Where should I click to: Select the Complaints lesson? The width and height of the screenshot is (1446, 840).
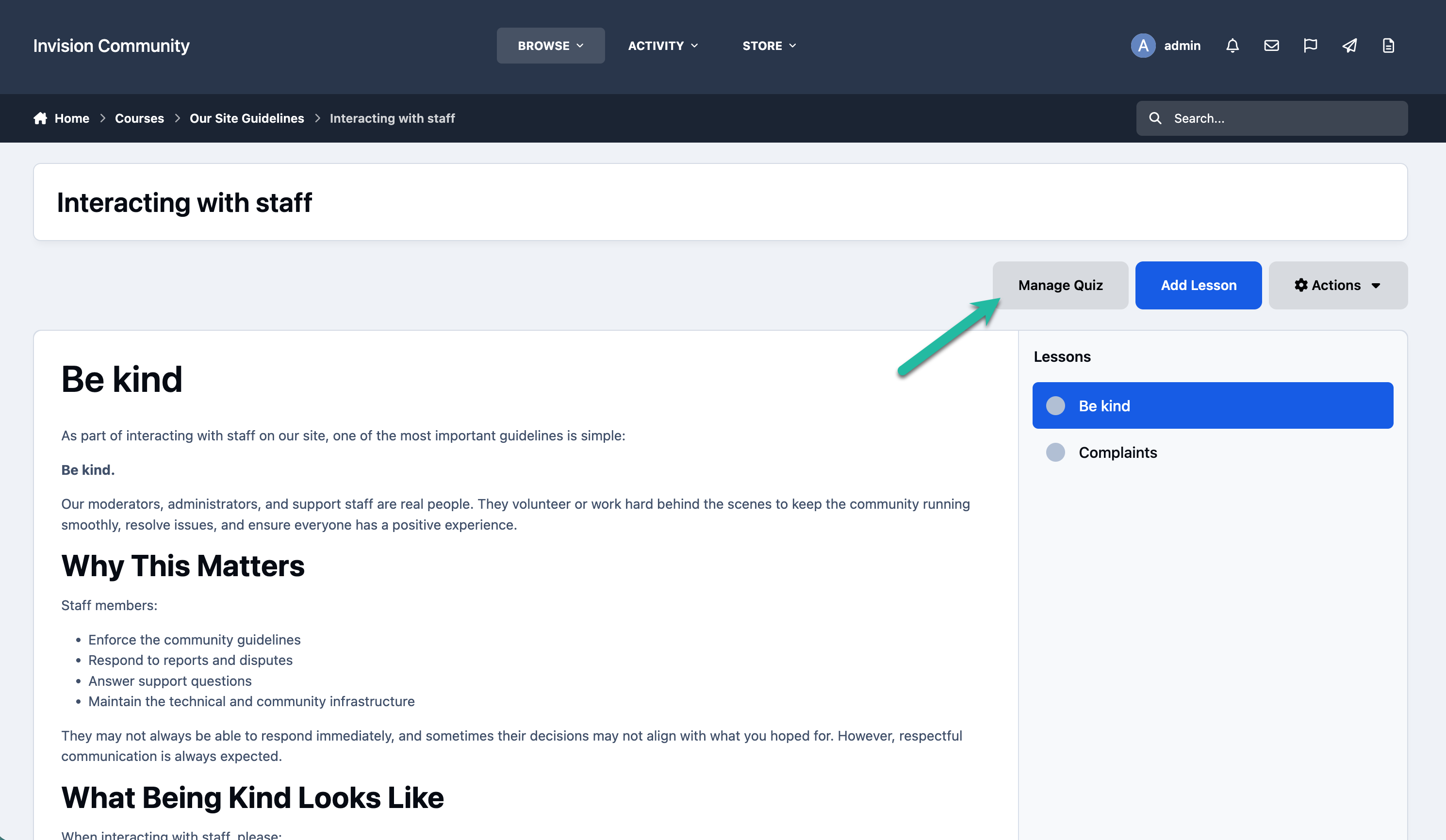click(x=1213, y=452)
